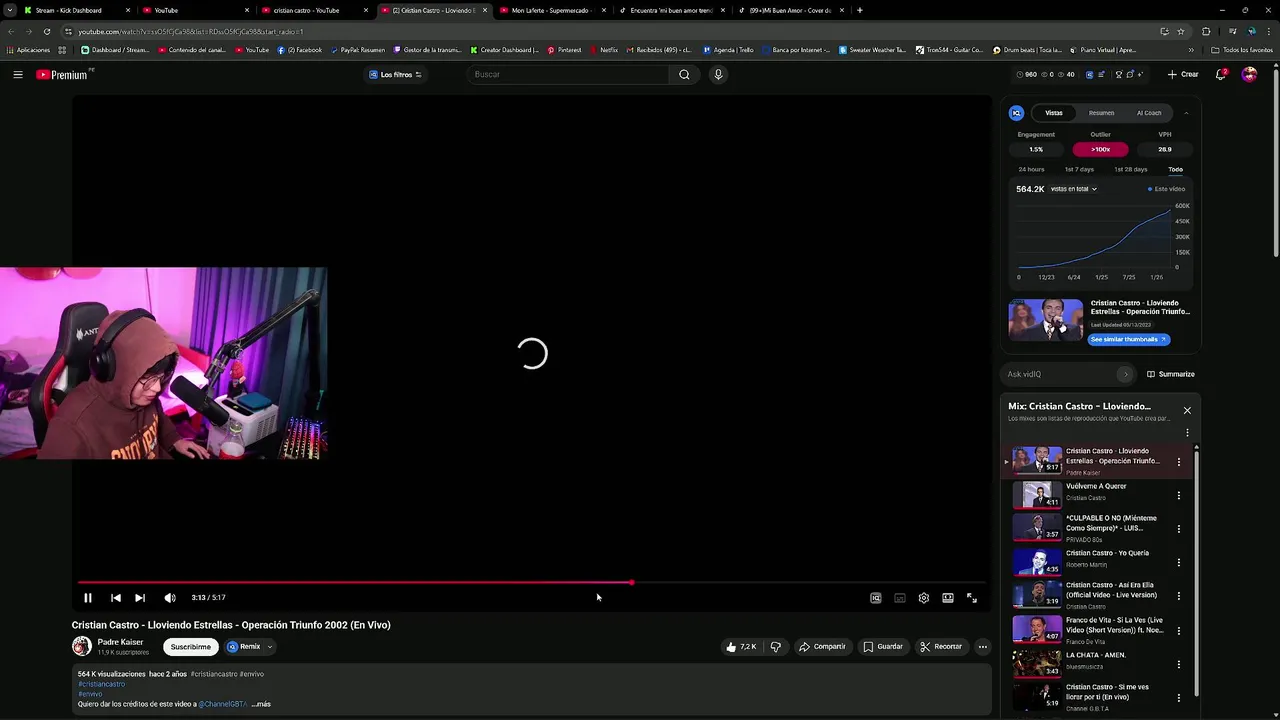Toggle subtitles in the player
1280x720 pixels.
point(899,598)
